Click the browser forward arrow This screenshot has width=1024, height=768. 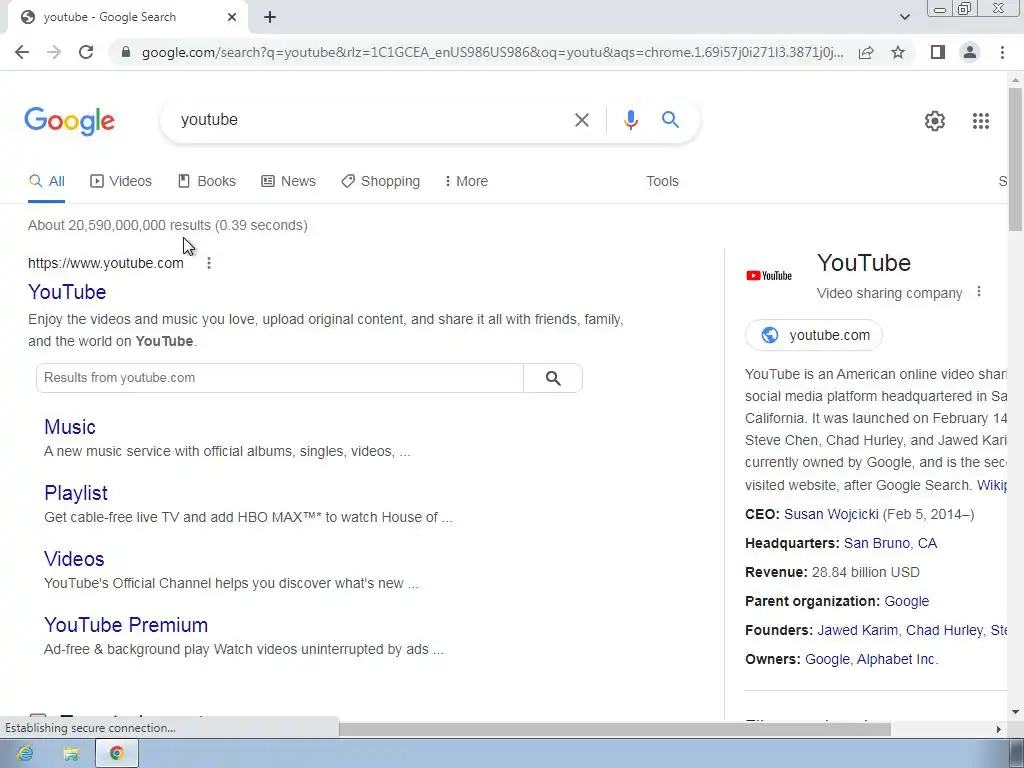click(54, 52)
